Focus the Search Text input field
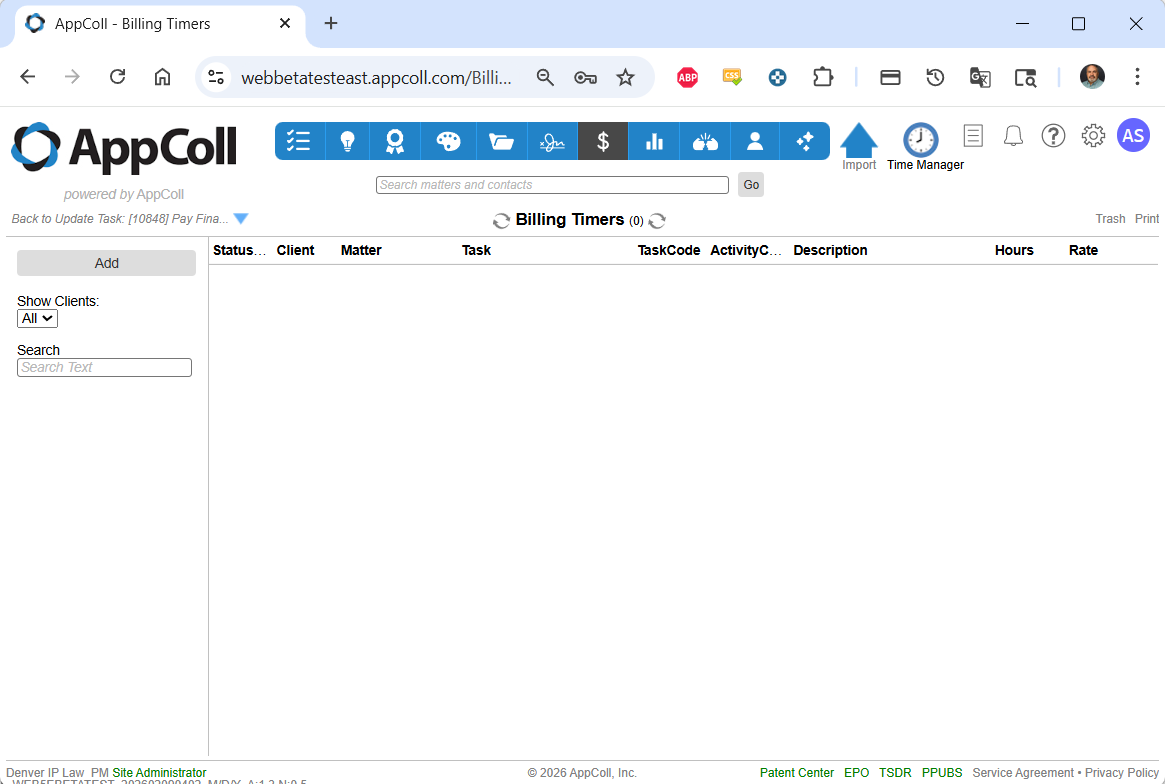This screenshot has height=784, width=1165. (x=104, y=368)
